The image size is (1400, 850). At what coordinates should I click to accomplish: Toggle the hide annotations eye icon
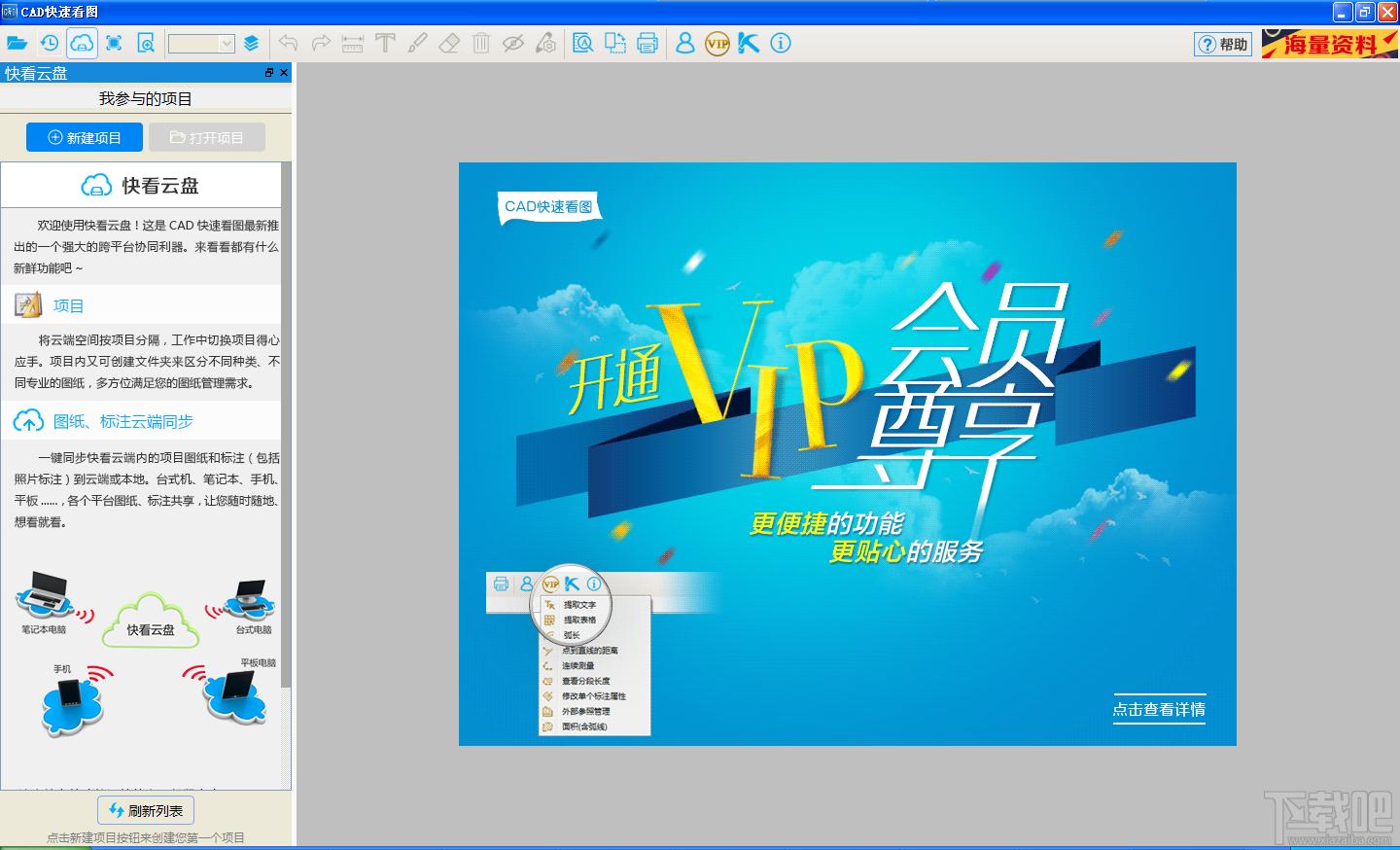(x=513, y=43)
